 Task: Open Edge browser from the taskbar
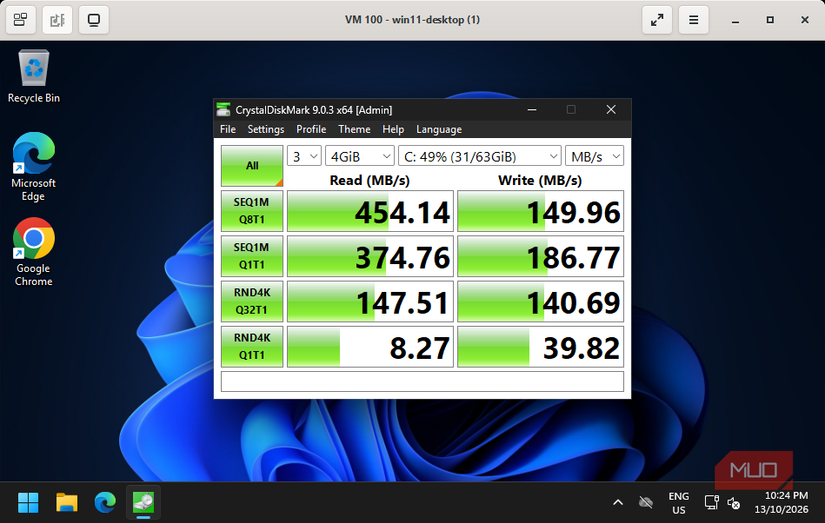coord(105,502)
